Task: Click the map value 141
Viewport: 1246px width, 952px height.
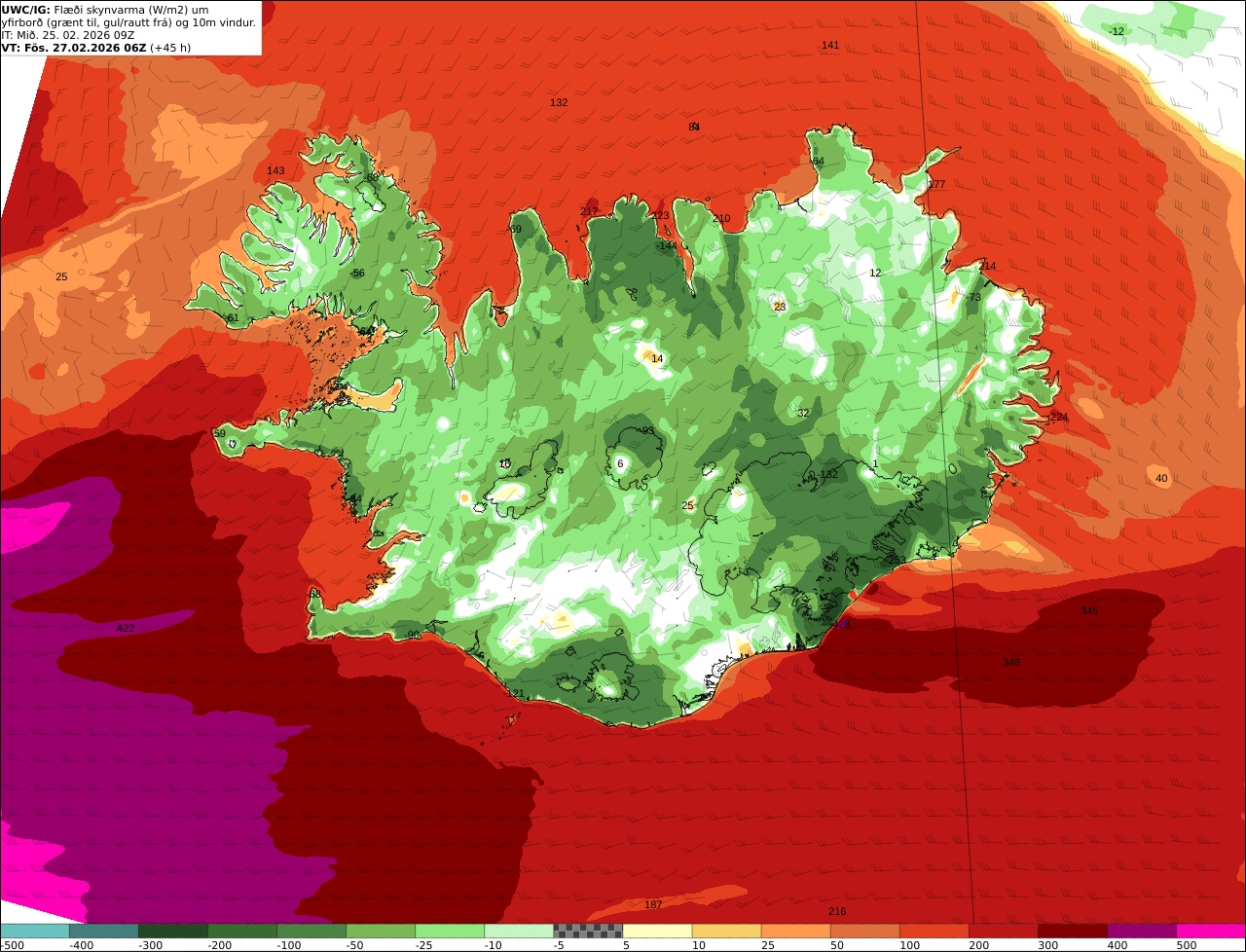Action: (830, 46)
